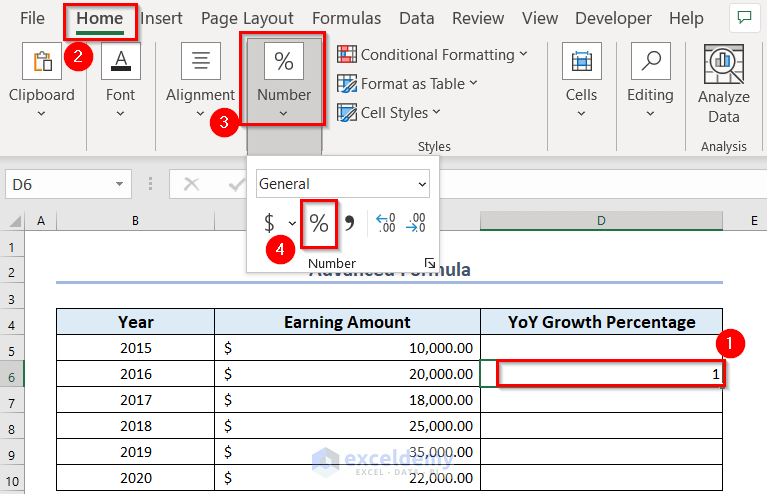Open the Font group icon
The height and width of the screenshot is (494, 767).
[x=121, y=61]
